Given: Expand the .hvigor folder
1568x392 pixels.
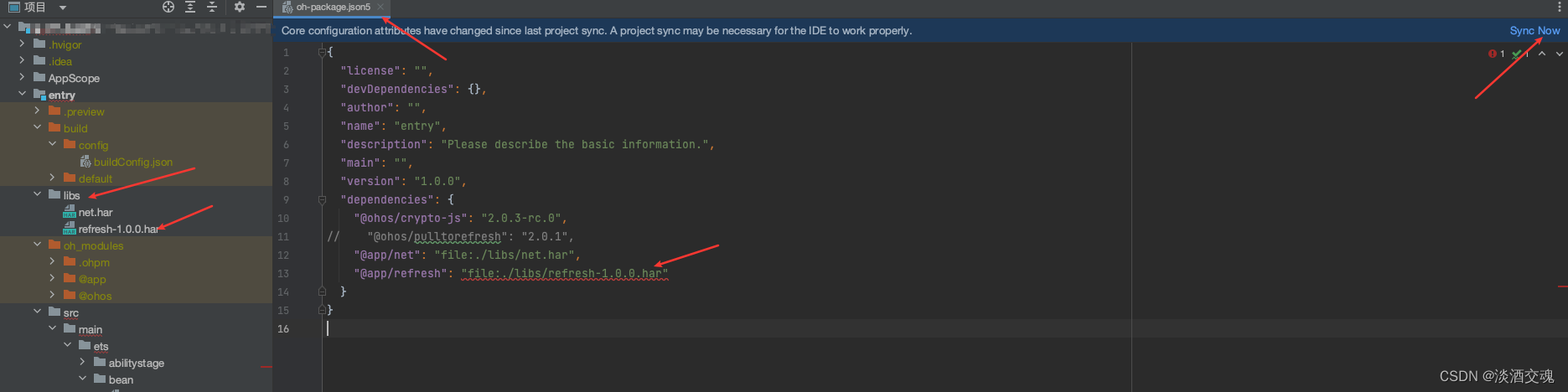Looking at the screenshot, I should (x=22, y=44).
